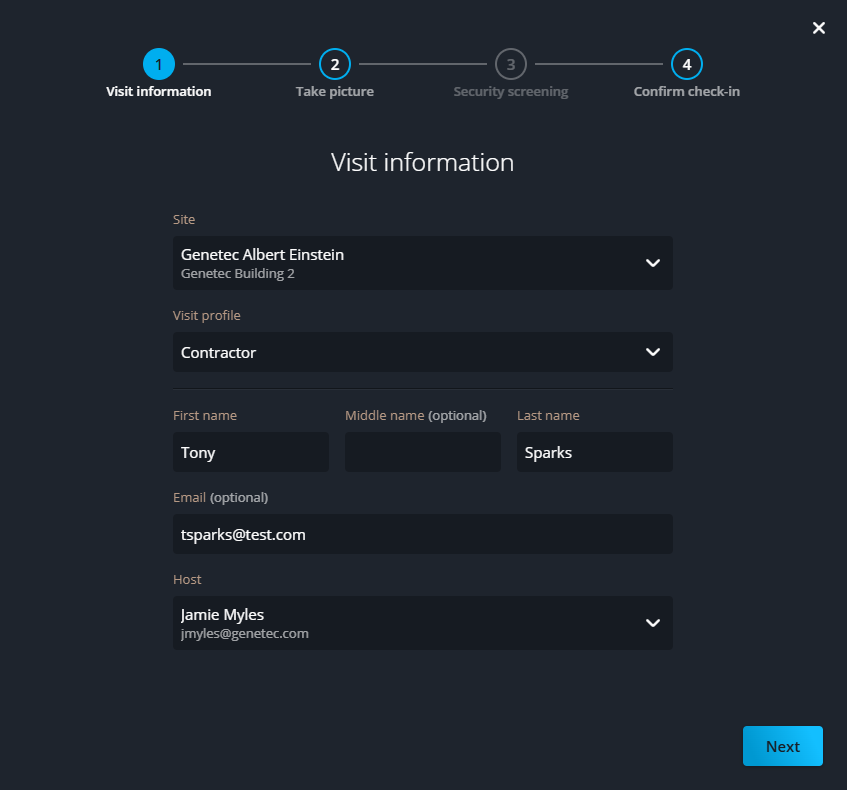Select the Visit information step label
Viewport: 847px width, 790px height.
coord(158,91)
